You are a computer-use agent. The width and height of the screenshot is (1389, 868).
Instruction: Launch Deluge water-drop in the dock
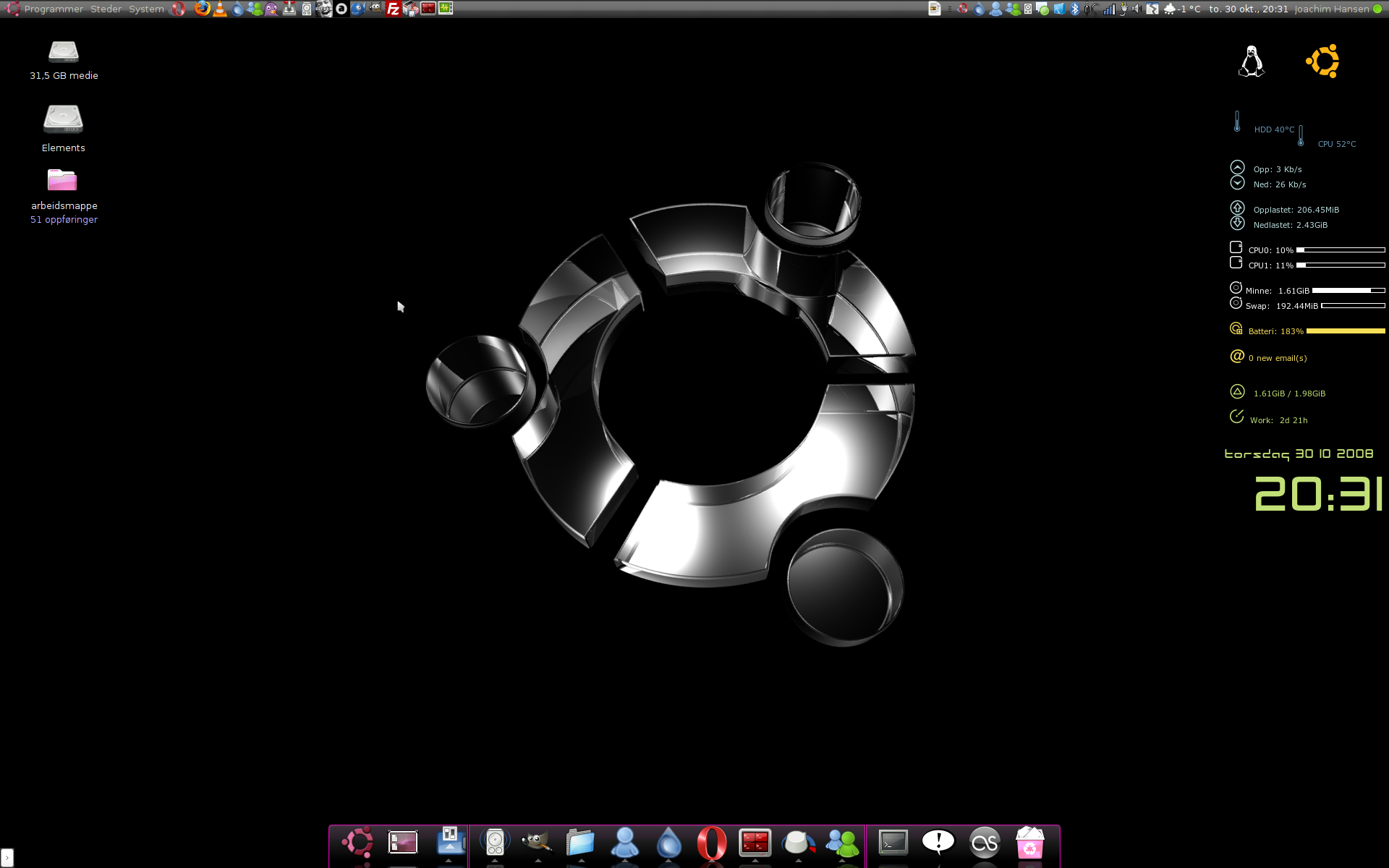point(668,843)
